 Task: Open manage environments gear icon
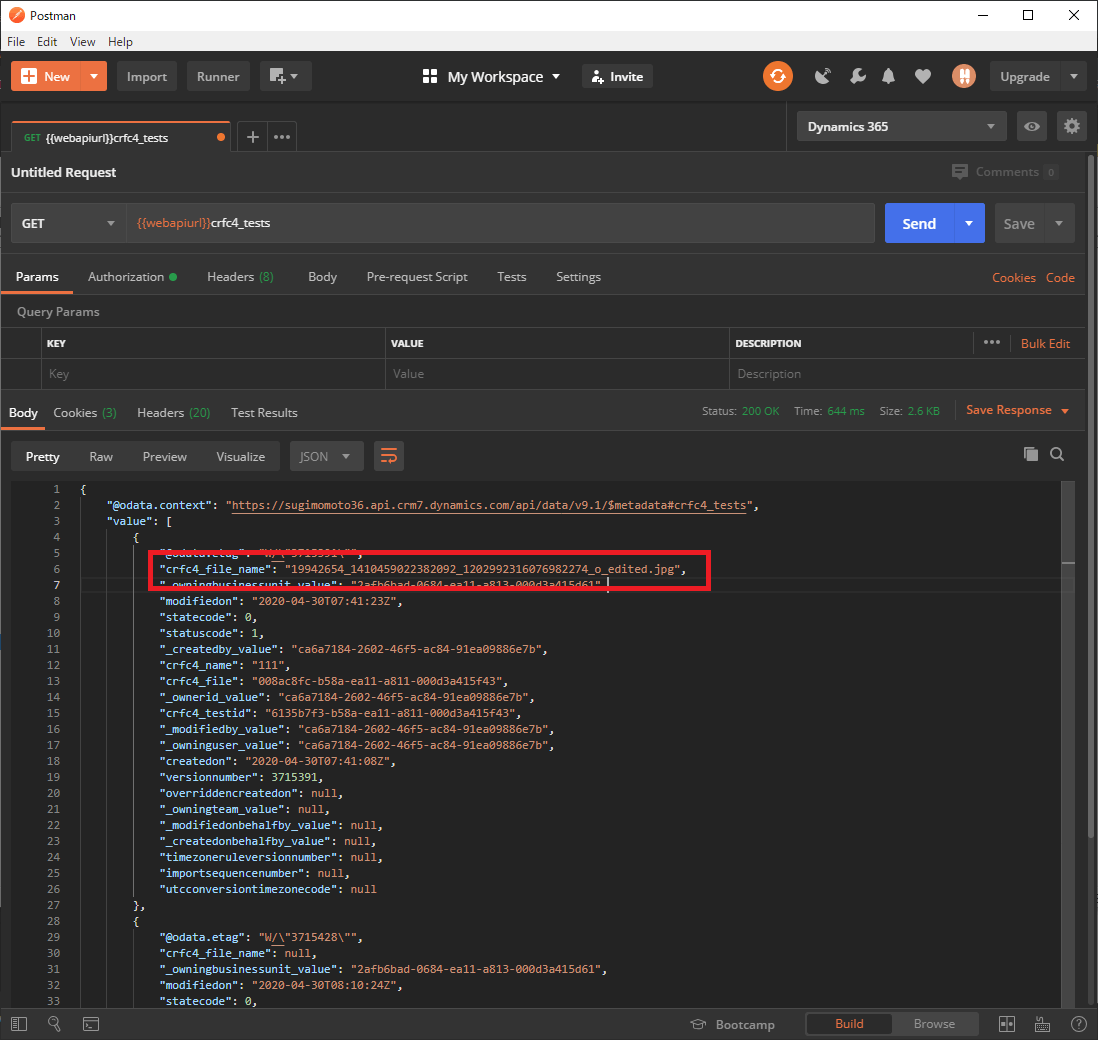click(x=1072, y=127)
